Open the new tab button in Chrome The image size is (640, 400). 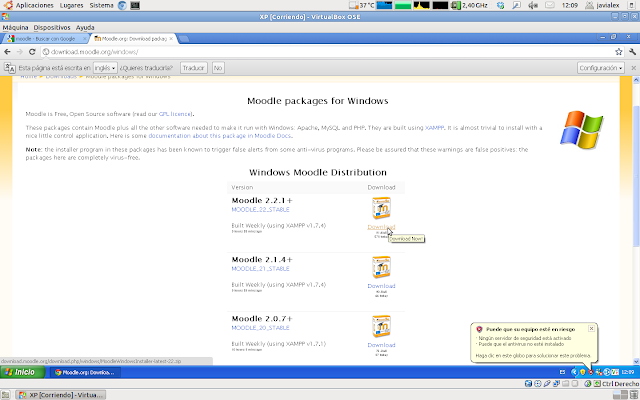[x=184, y=39]
